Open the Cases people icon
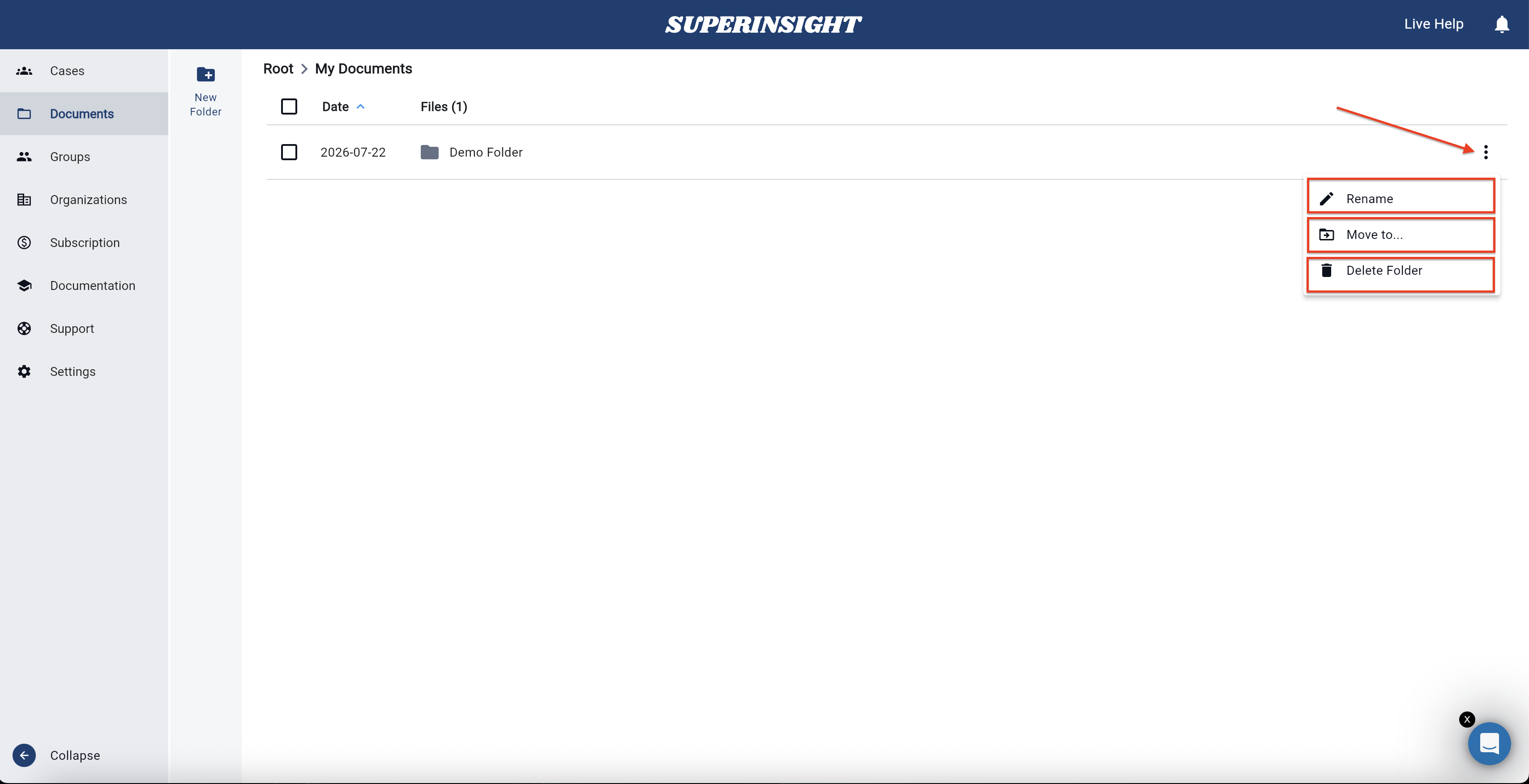1529x784 pixels. (x=24, y=71)
